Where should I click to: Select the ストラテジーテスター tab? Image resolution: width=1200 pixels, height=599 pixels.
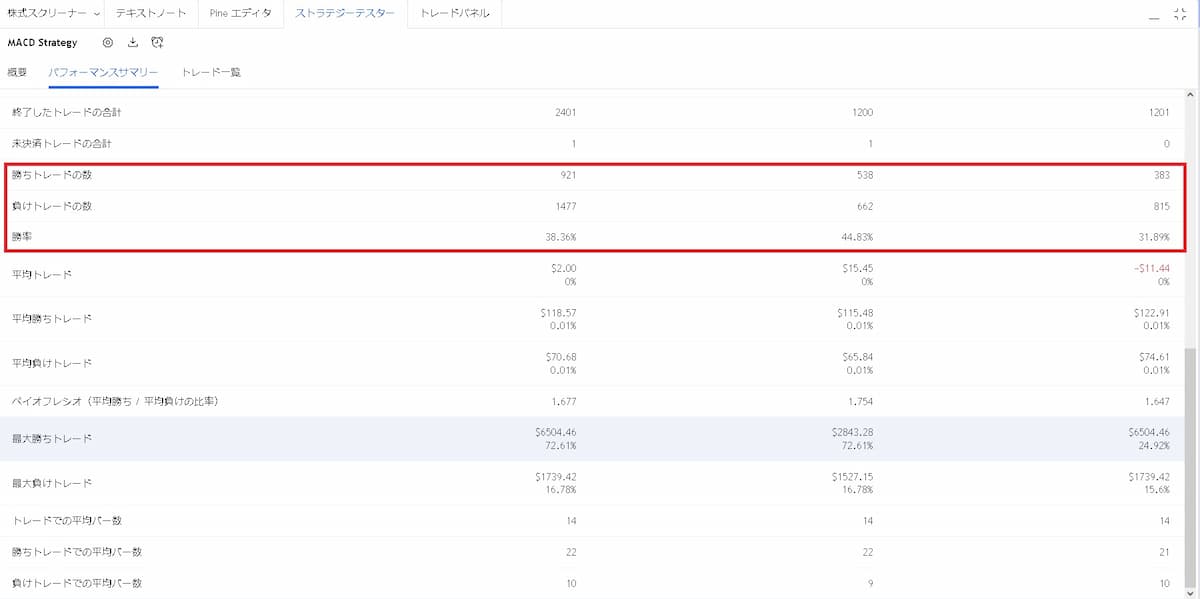point(345,14)
